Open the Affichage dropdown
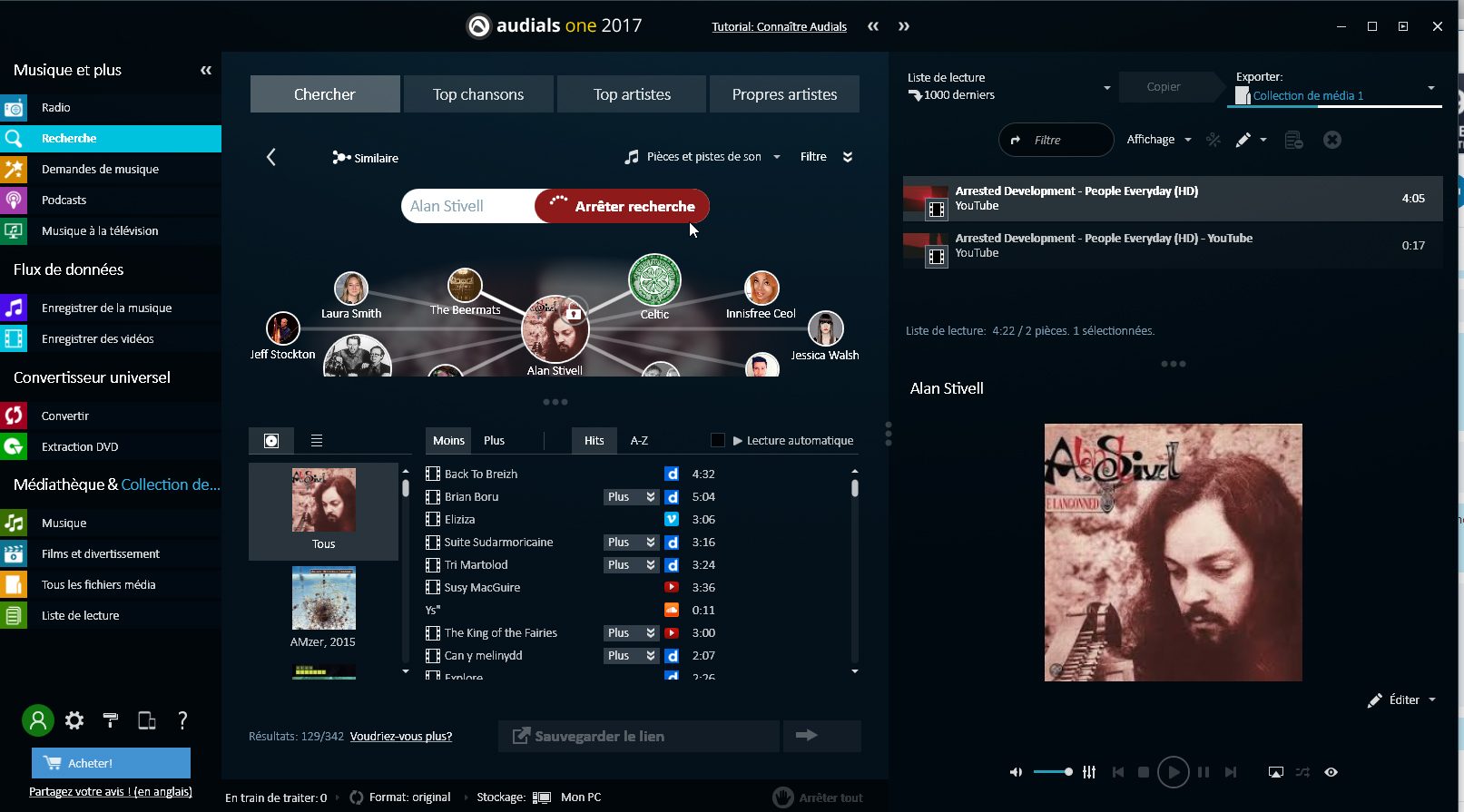Image resolution: width=1464 pixels, height=812 pixels. click(1158, 140)
